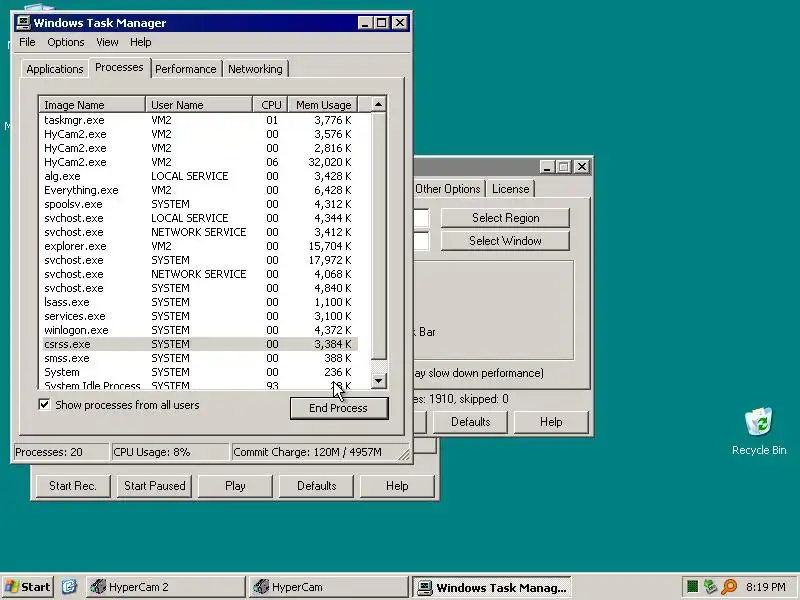Image resolution: width=800 pixels, height=600 pixels.
Task: Click Commit Charge status bar entry
Action: coord(315,452)
